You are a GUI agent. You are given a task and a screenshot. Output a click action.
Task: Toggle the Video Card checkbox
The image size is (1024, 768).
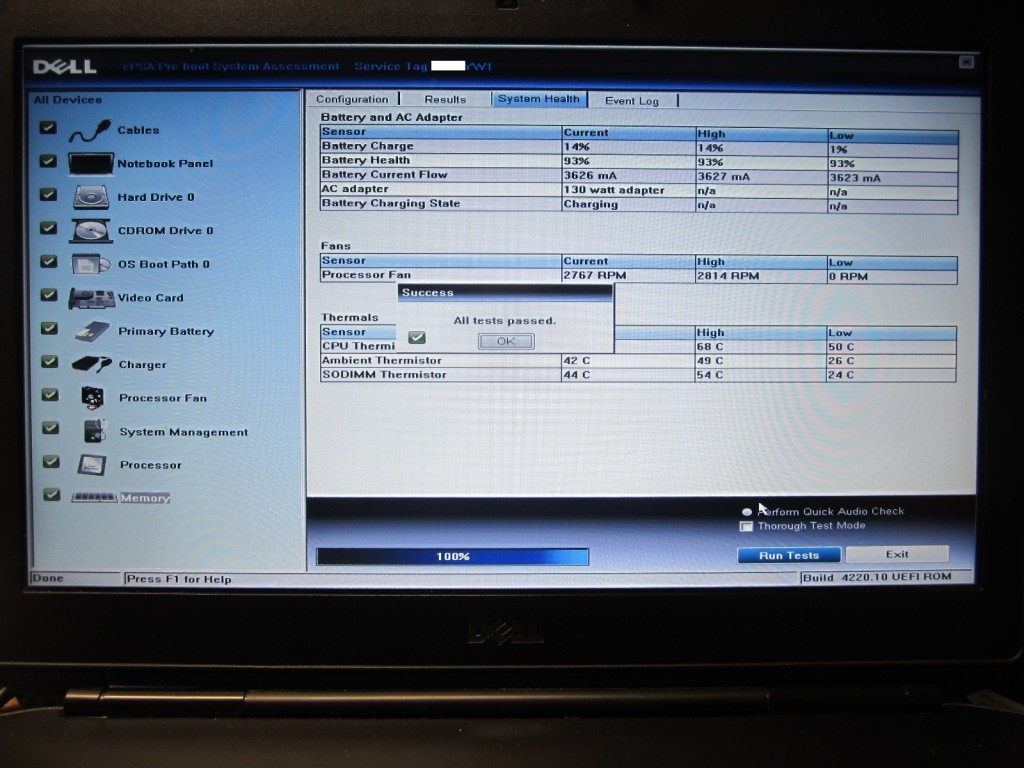coord(49,295)
